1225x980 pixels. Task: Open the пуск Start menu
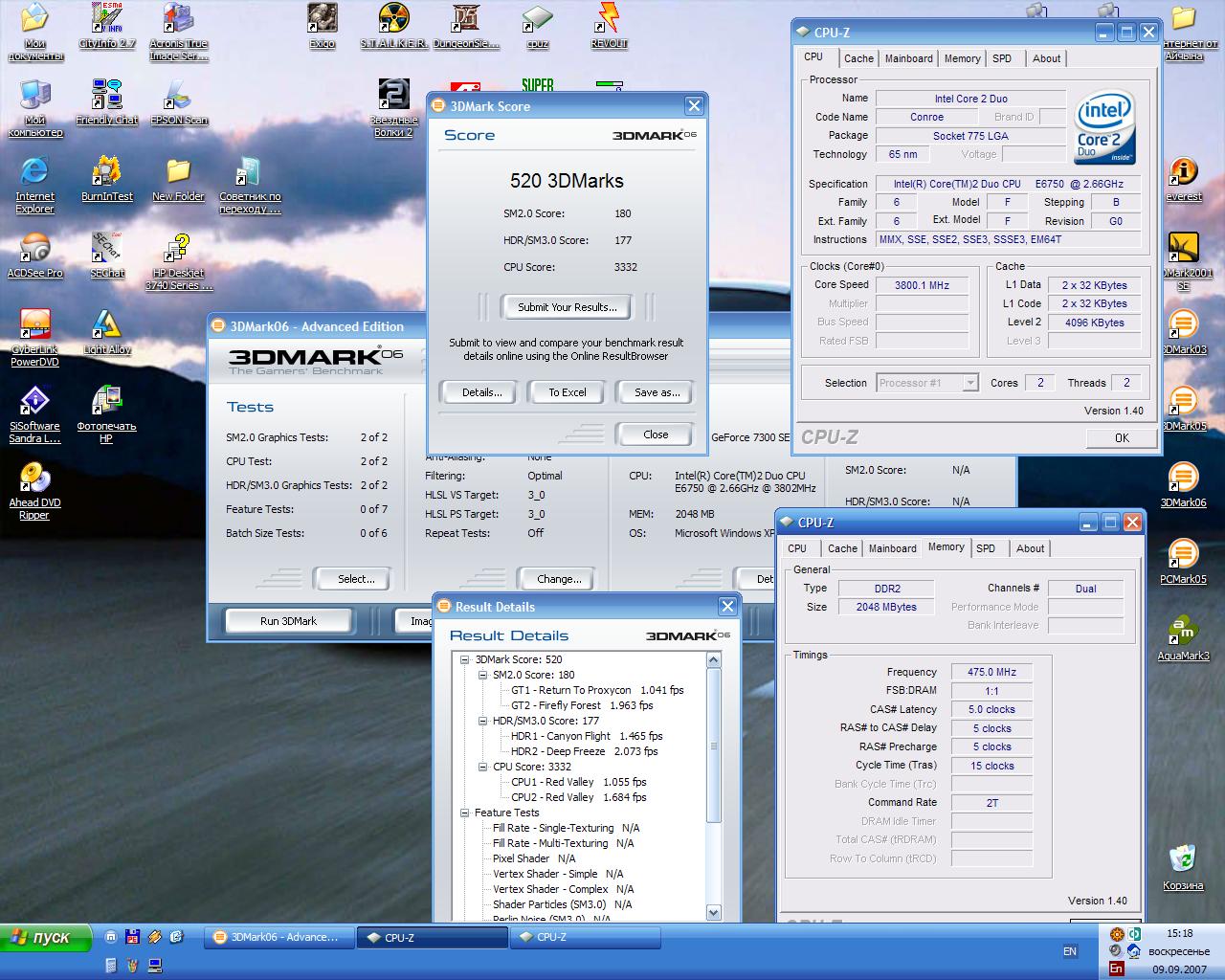coord(46,938)
